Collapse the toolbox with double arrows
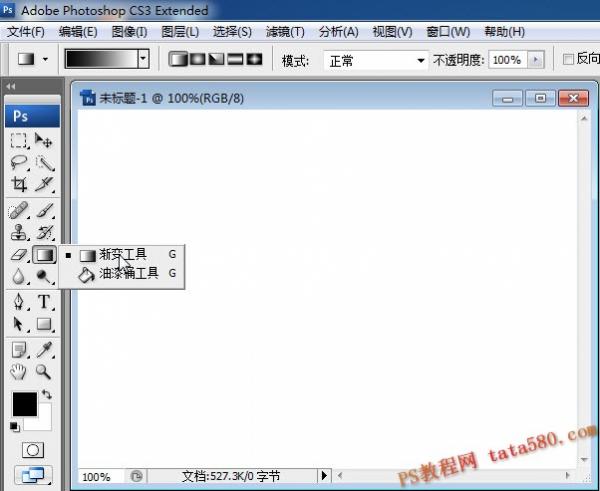This screenshot has width=600, height=491. (11, 86)
